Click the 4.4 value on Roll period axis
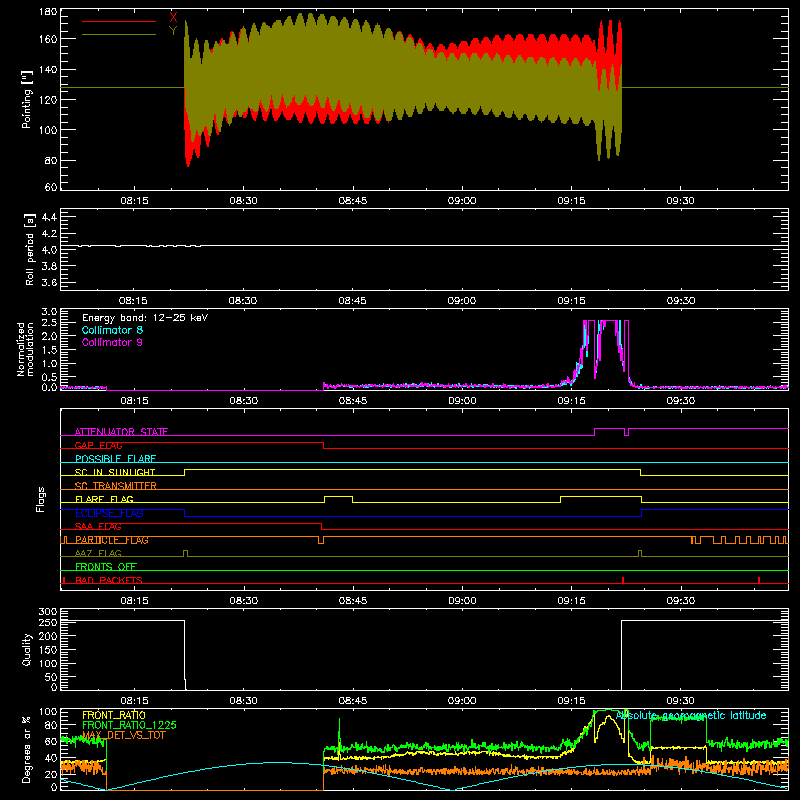Viewport: 800px width, 800px height. point(49,217)
